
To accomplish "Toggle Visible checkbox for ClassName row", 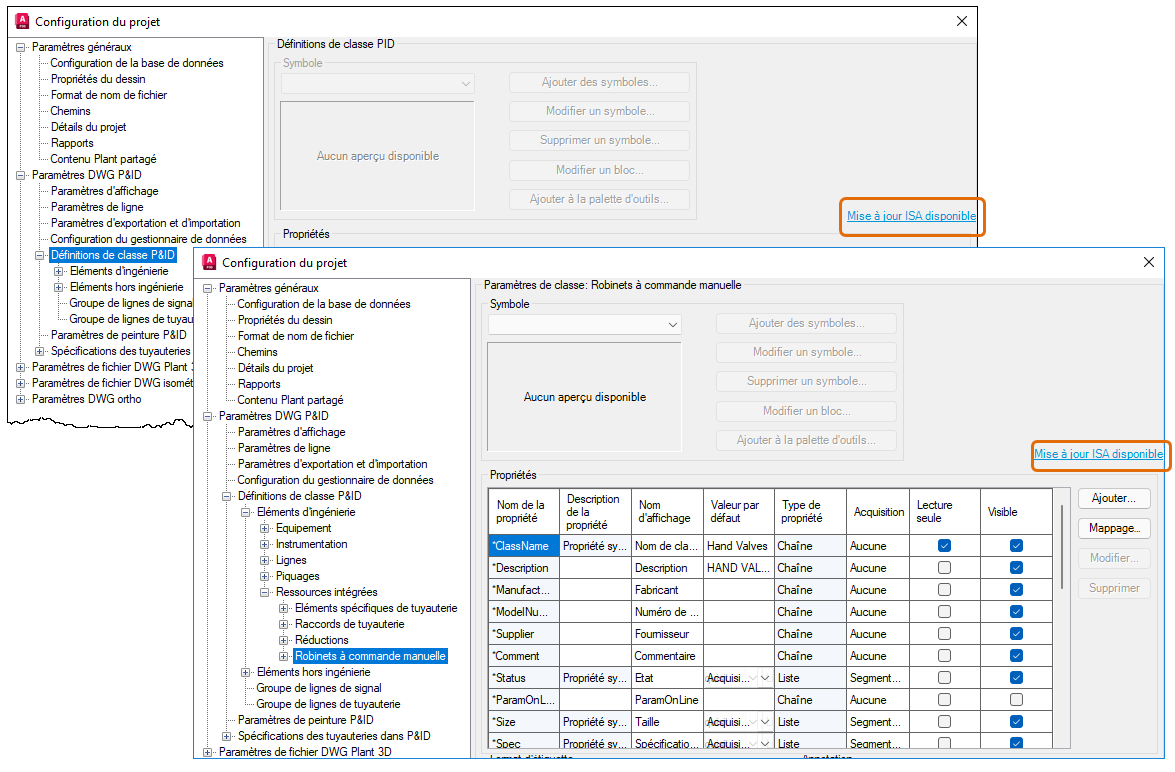I will coord(1016,546).
